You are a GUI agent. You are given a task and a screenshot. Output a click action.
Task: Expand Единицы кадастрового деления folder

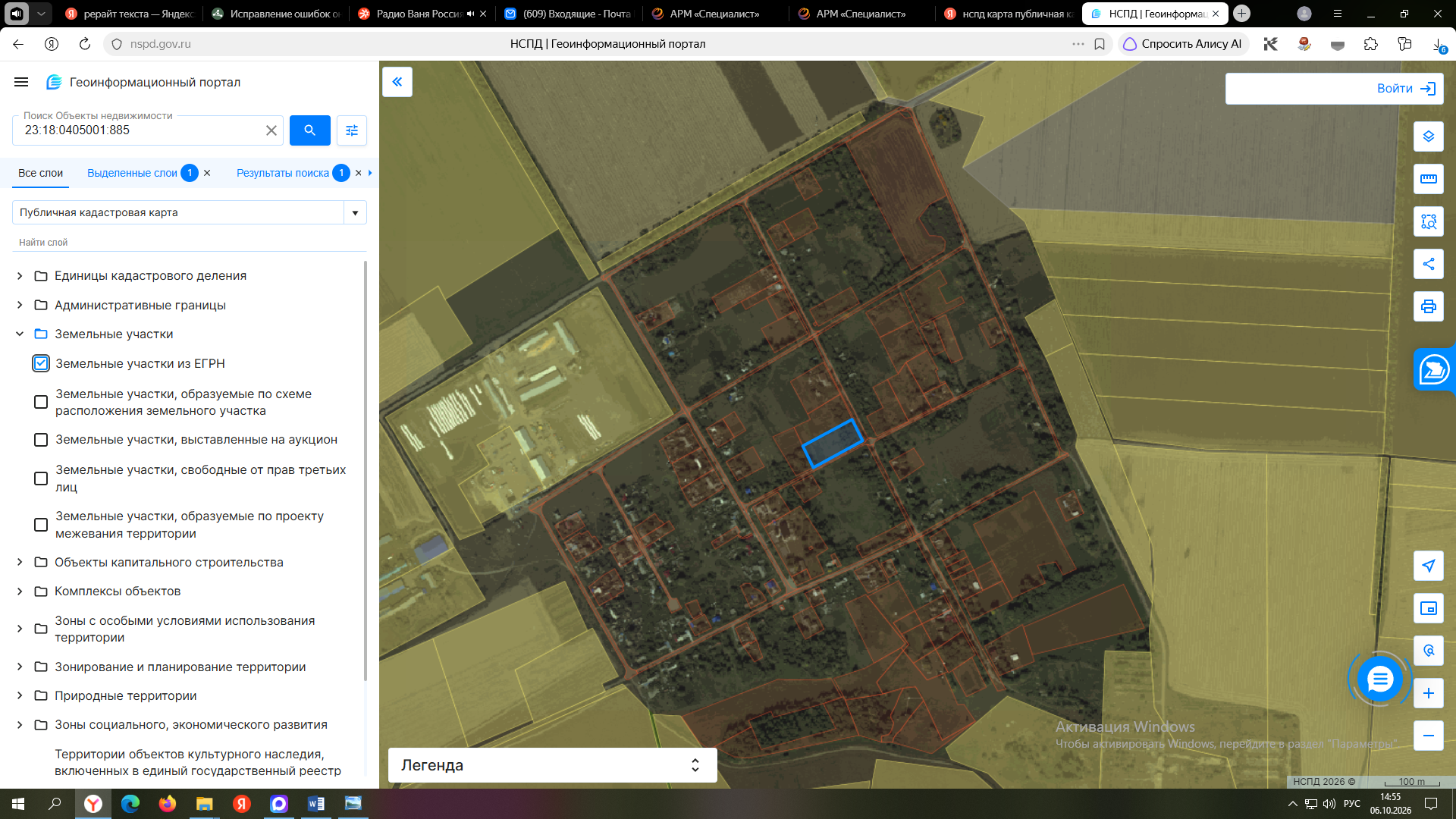pos(20,276)
